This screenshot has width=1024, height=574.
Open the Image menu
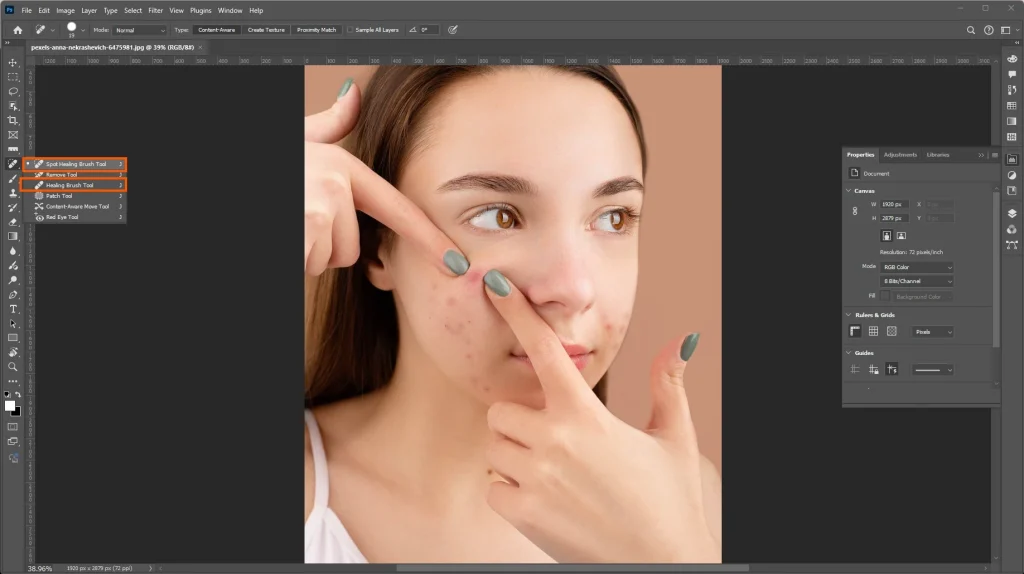(65, 10)
